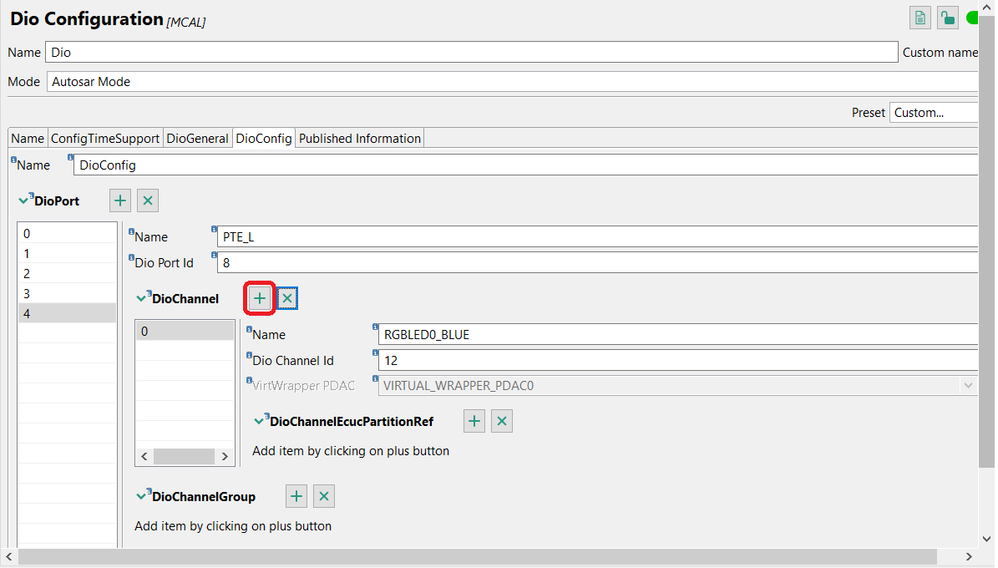998x568 pixels.
Task: Select DioPort list item 1
Action: 67,253
